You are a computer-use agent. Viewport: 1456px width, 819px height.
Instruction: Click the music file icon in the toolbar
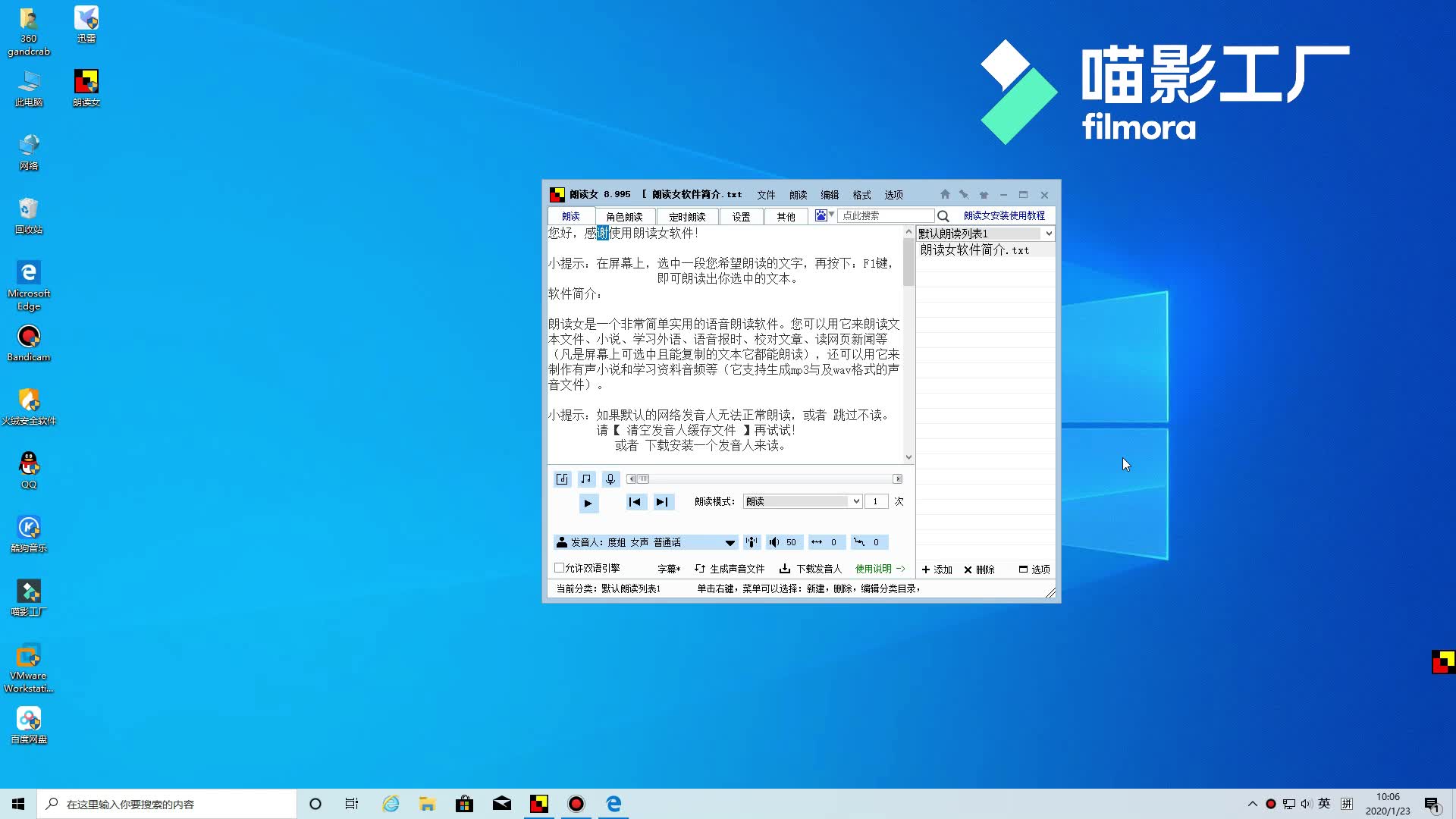click(562, 479)
